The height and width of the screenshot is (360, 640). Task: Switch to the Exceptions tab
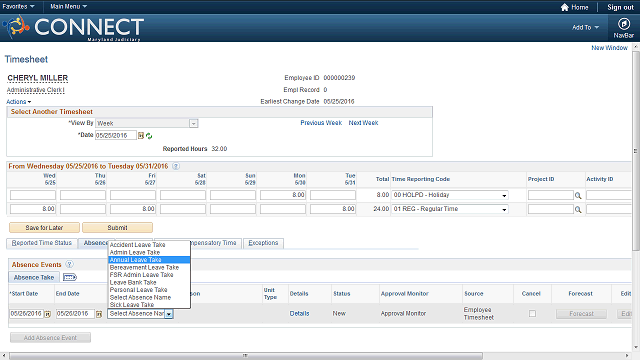click(263, 243)
